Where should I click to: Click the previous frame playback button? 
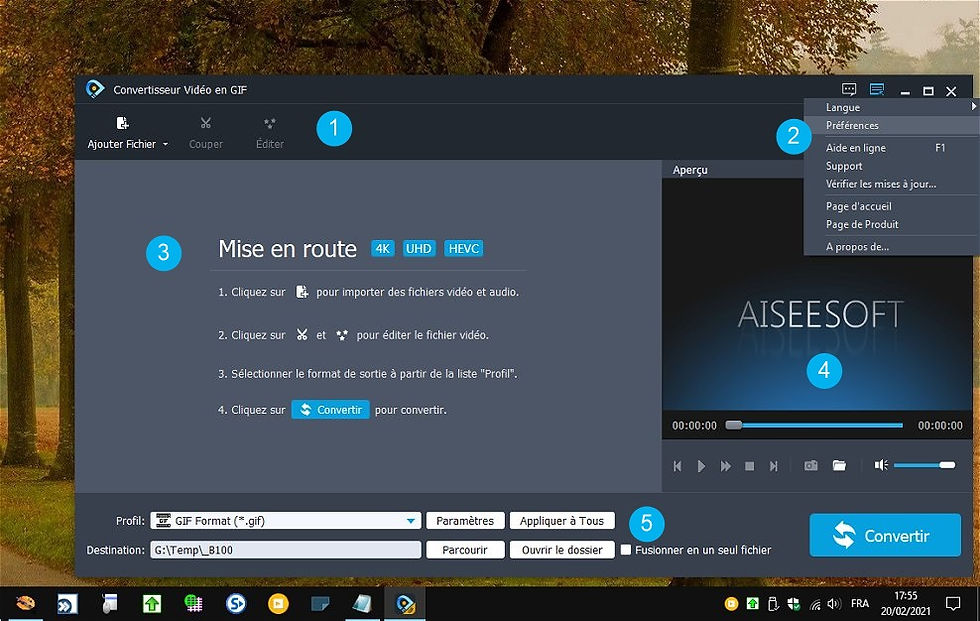click(x=678, y=466)
